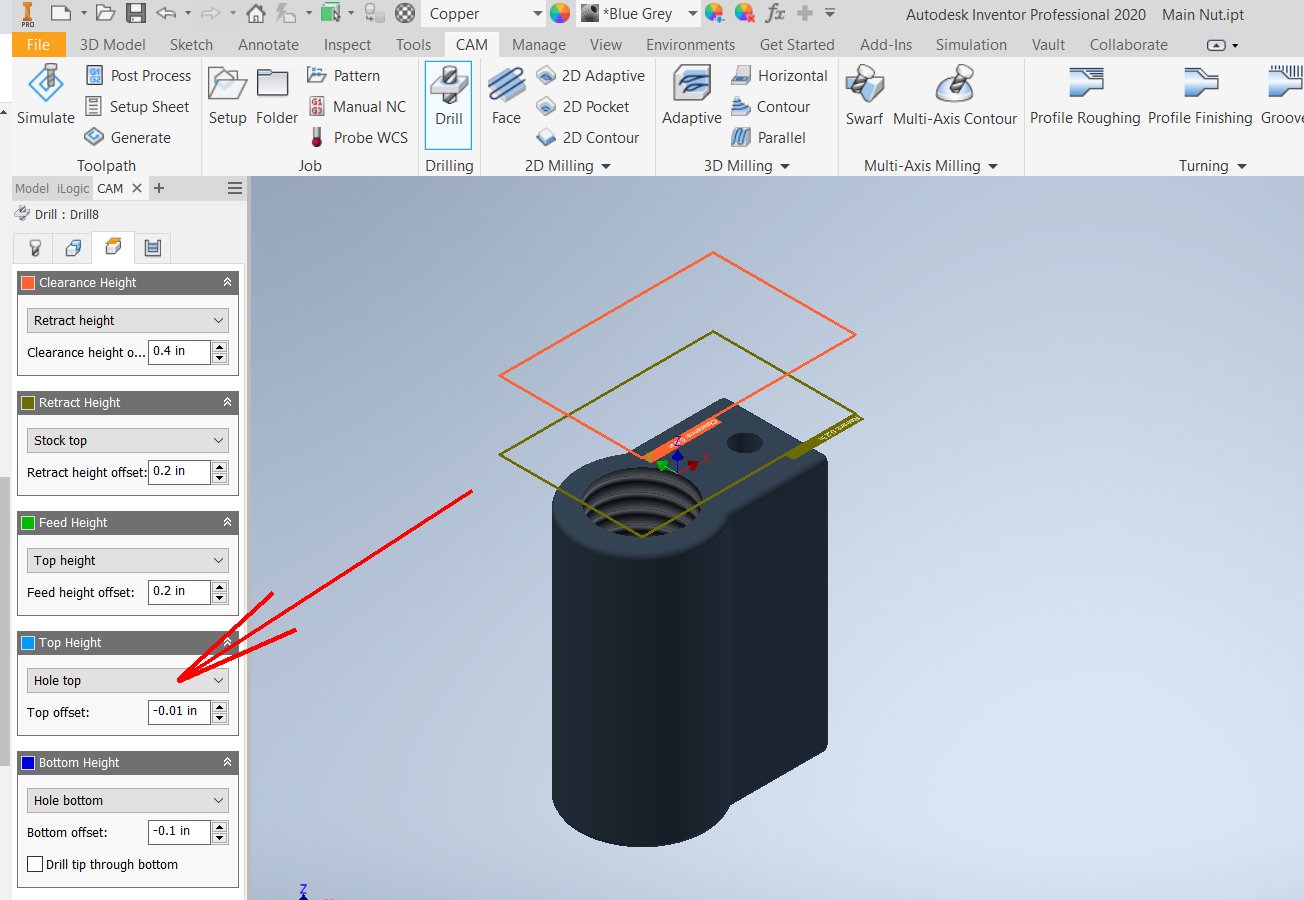Select the 2D Adaptive clearing tool
Screen dimensions: 1304x900
coord(590,75)
